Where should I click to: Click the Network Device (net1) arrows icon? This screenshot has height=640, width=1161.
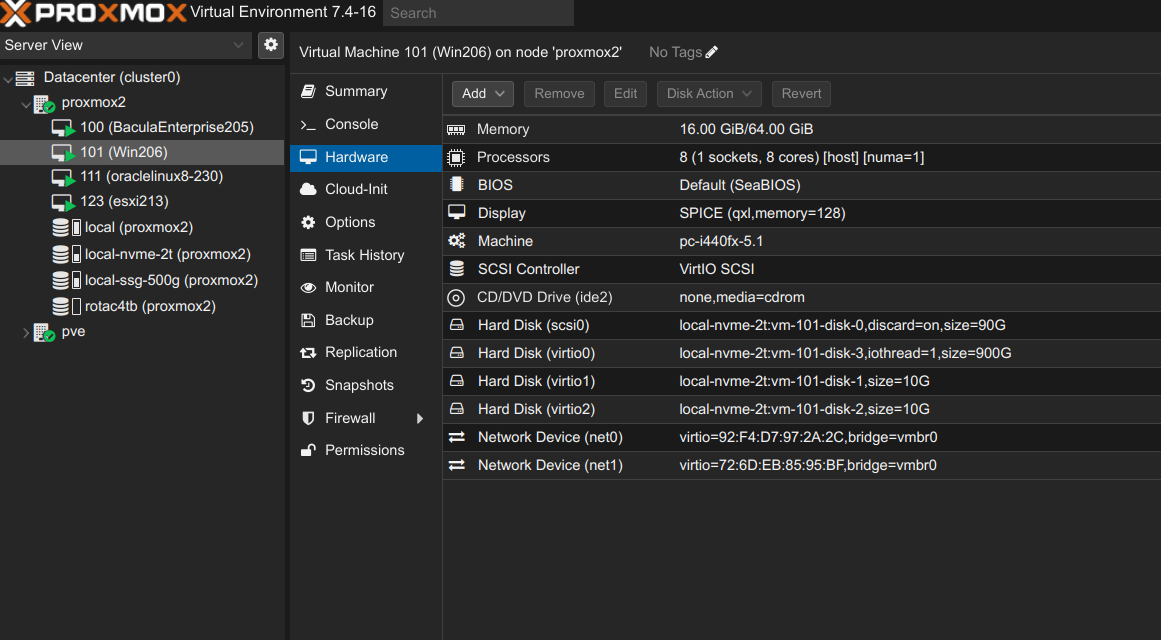[x=456, y=465]
